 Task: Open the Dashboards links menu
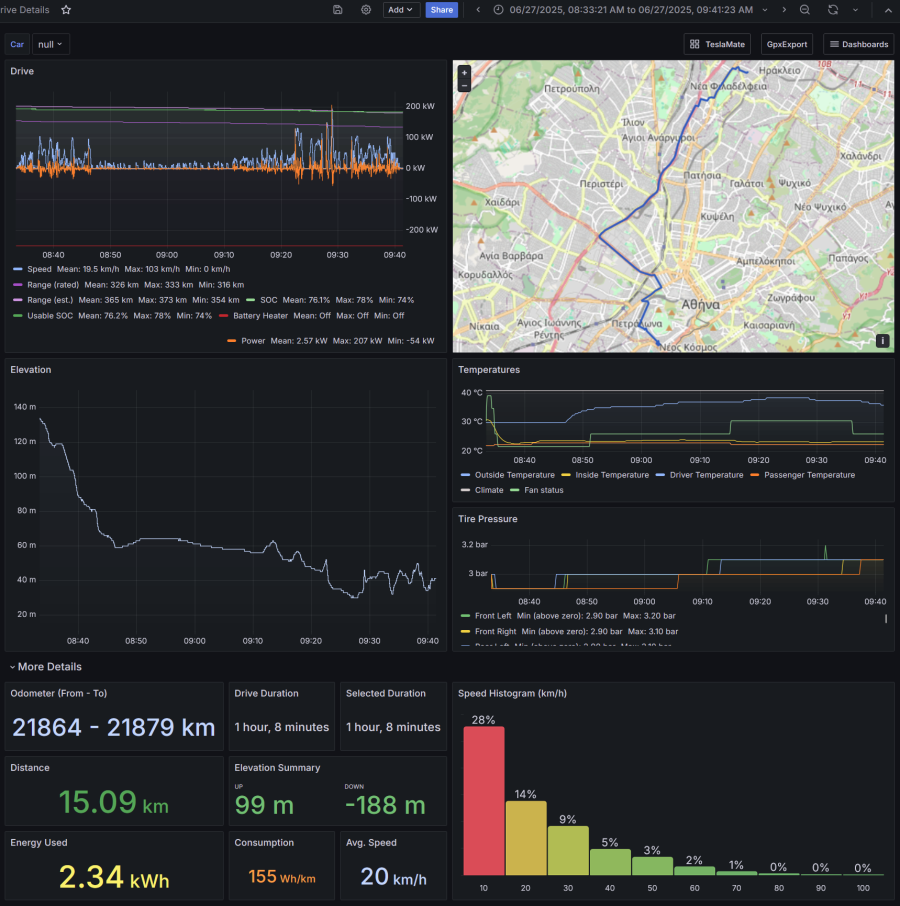coord(858,44)
